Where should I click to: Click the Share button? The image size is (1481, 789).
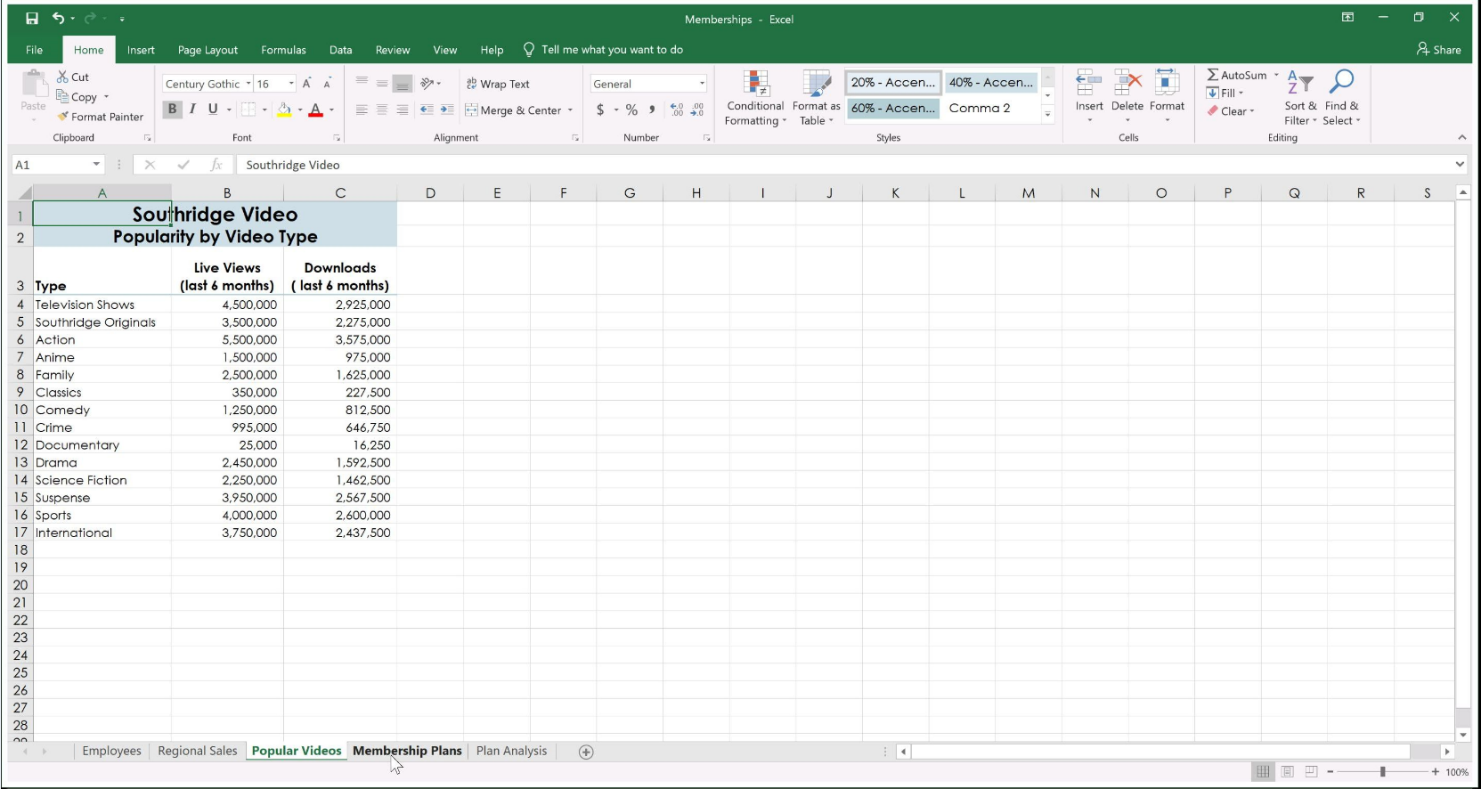click(x=1439, y=49)
